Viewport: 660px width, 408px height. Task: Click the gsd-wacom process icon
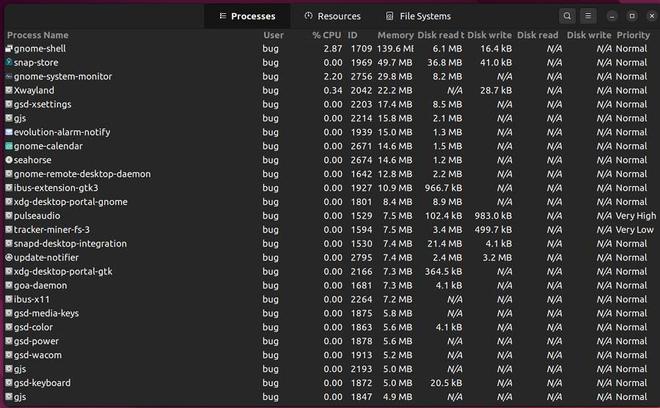pyautogui.click(x=9, y=355)
